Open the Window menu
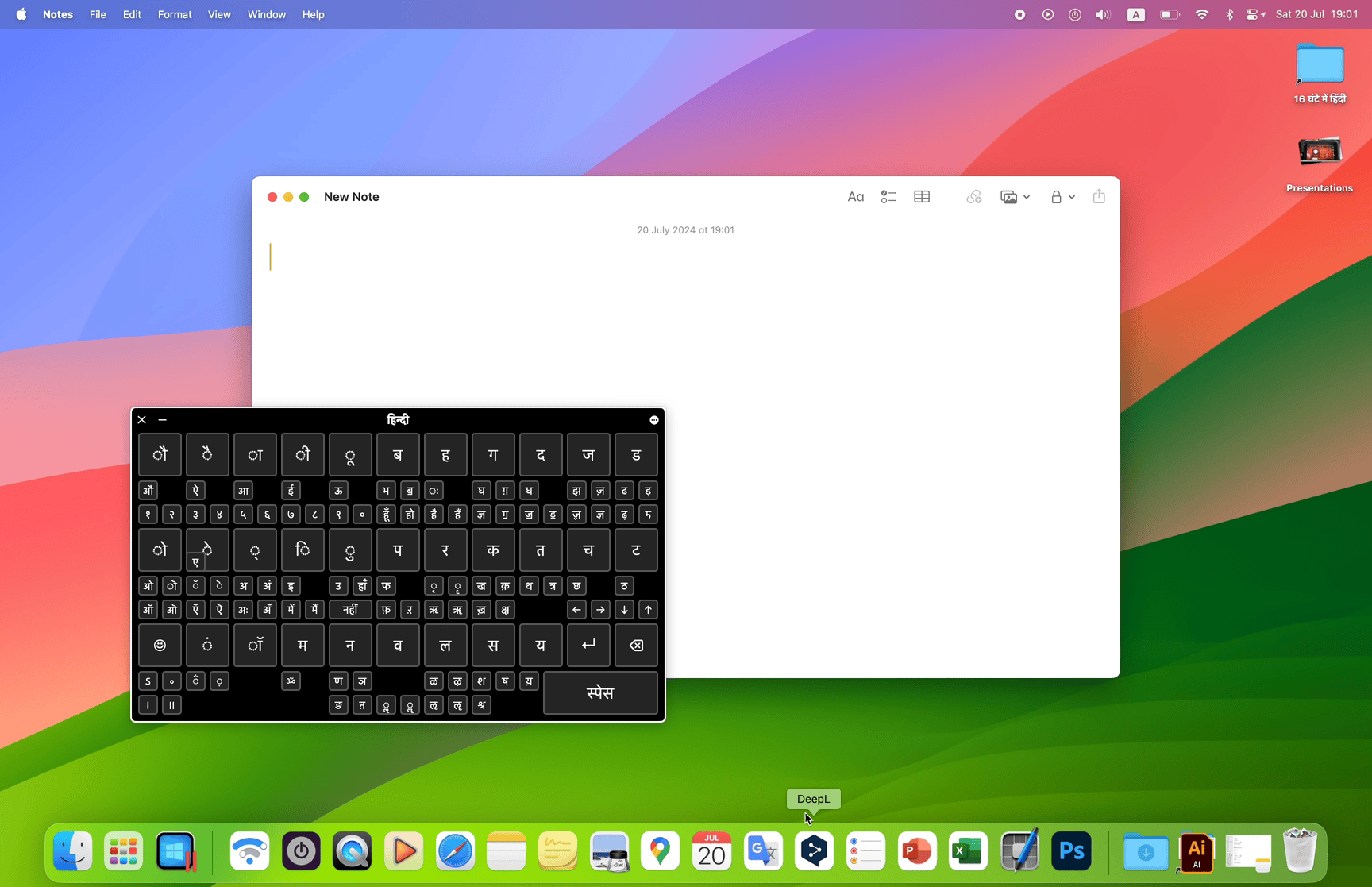 [267, 14]
